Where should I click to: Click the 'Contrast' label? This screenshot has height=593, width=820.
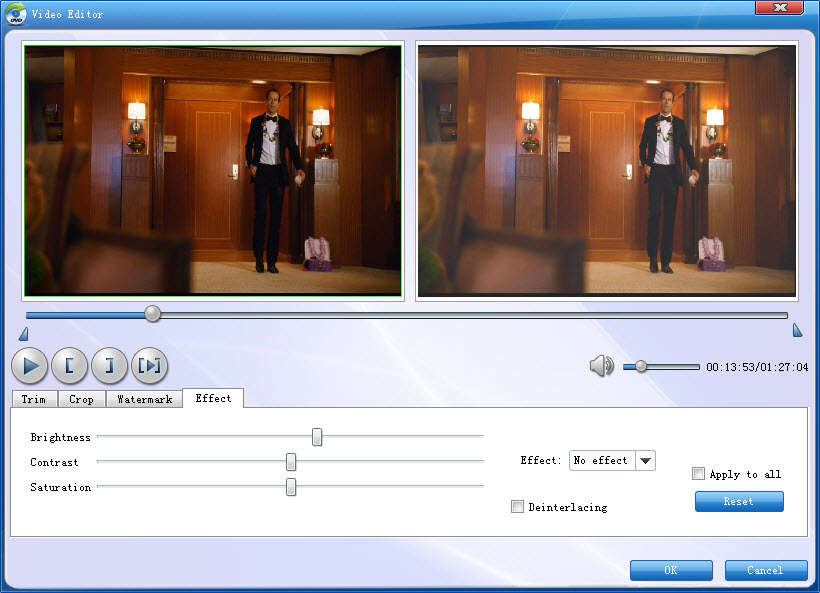point(54,462)
